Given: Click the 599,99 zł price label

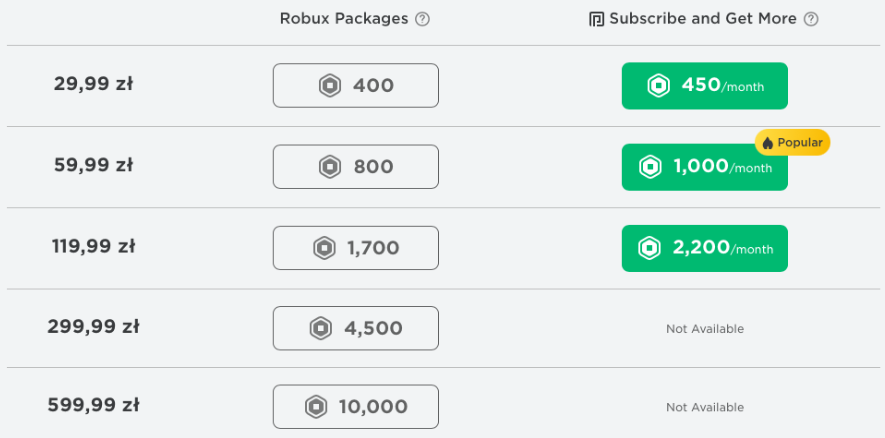Looking at the screenshot, I should tap(93, 405).
